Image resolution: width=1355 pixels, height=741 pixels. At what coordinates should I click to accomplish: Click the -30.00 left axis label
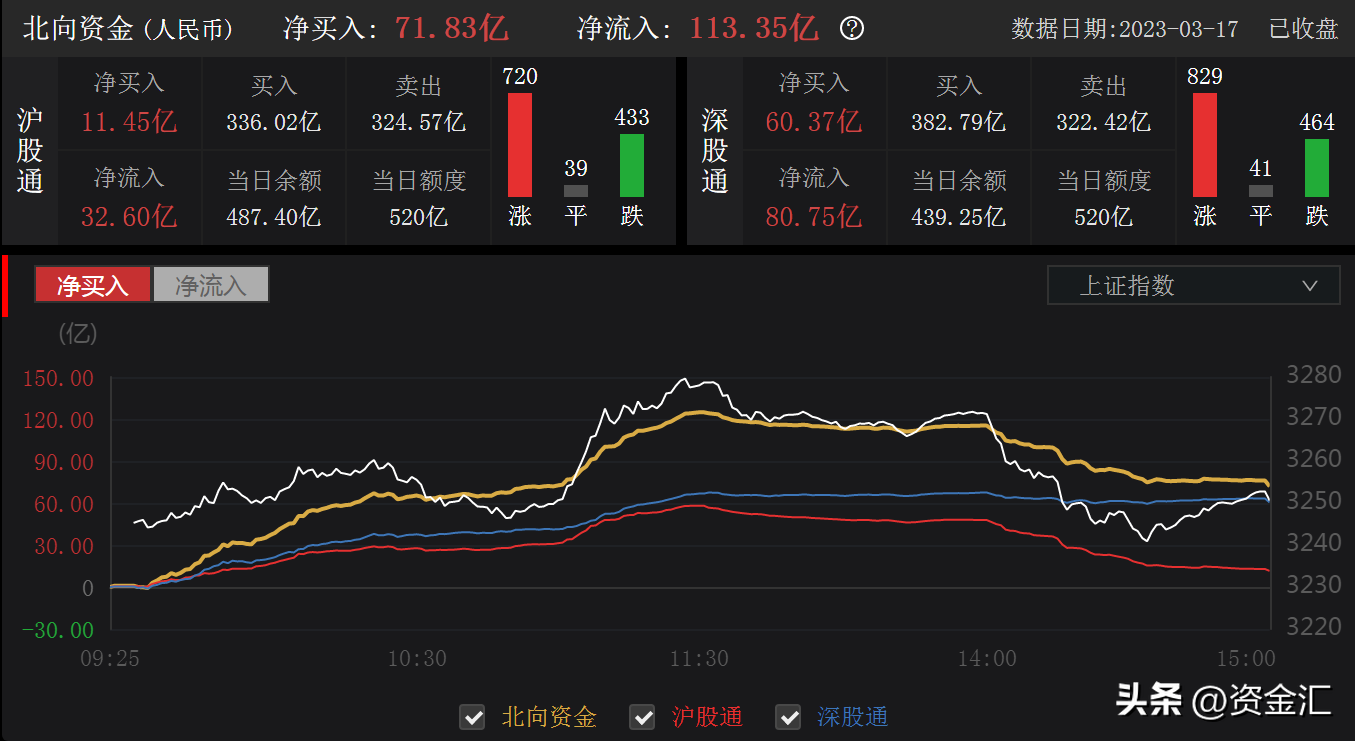pyautogui.click(x=60, y=630)
